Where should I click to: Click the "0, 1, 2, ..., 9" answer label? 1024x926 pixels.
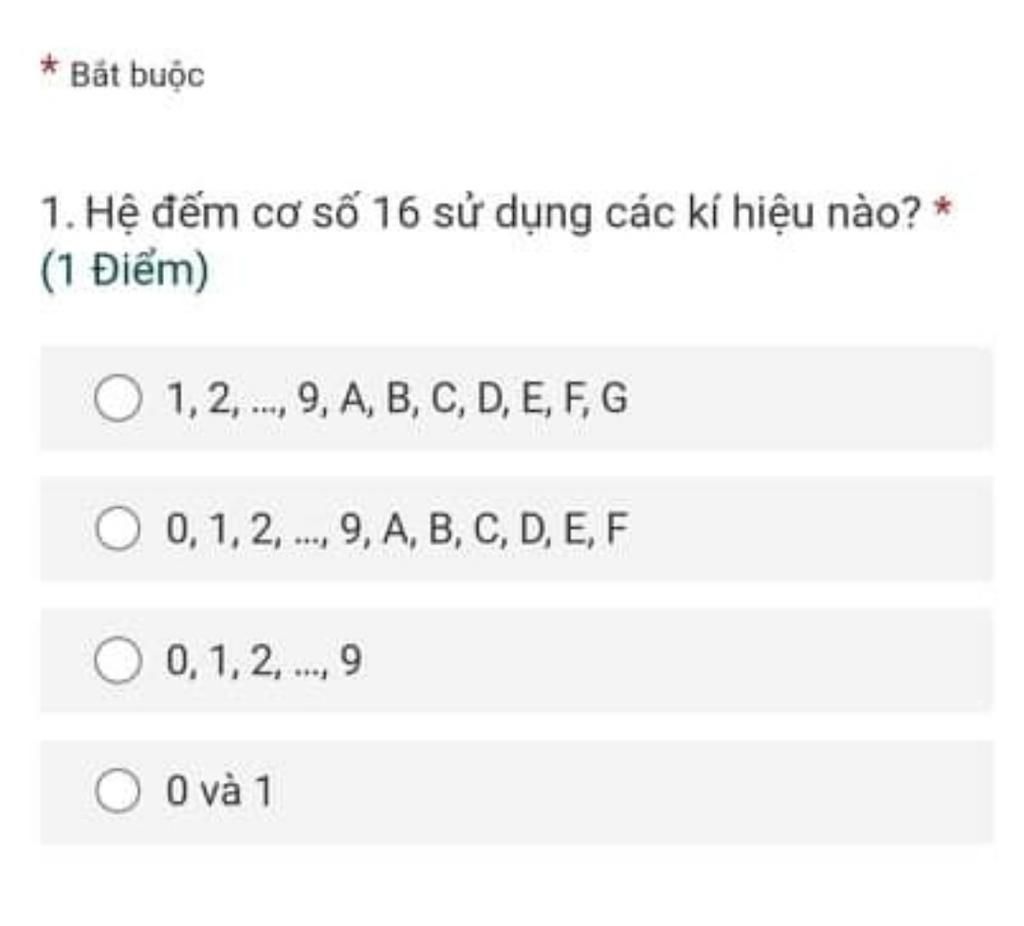coord(264,660)
